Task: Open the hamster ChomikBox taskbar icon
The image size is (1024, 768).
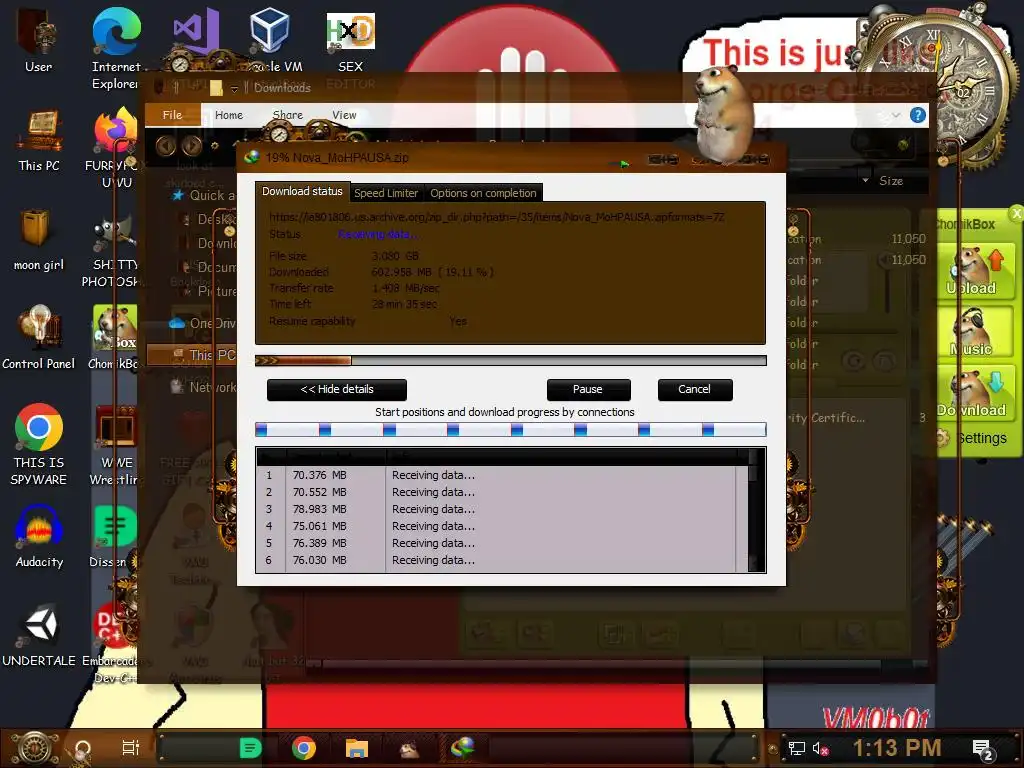Action: [409, 748]
